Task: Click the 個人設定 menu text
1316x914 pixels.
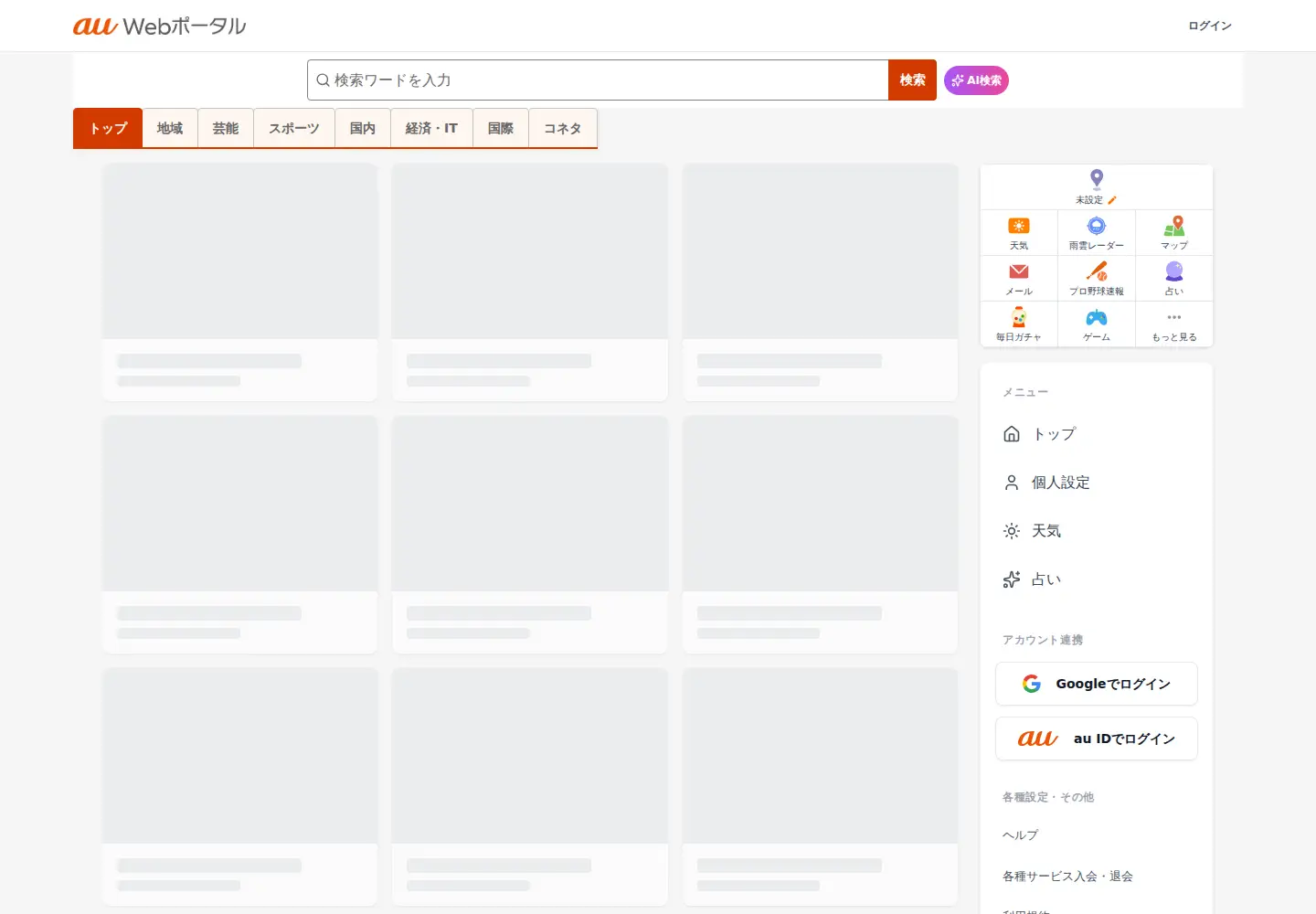Action: 1061,483
